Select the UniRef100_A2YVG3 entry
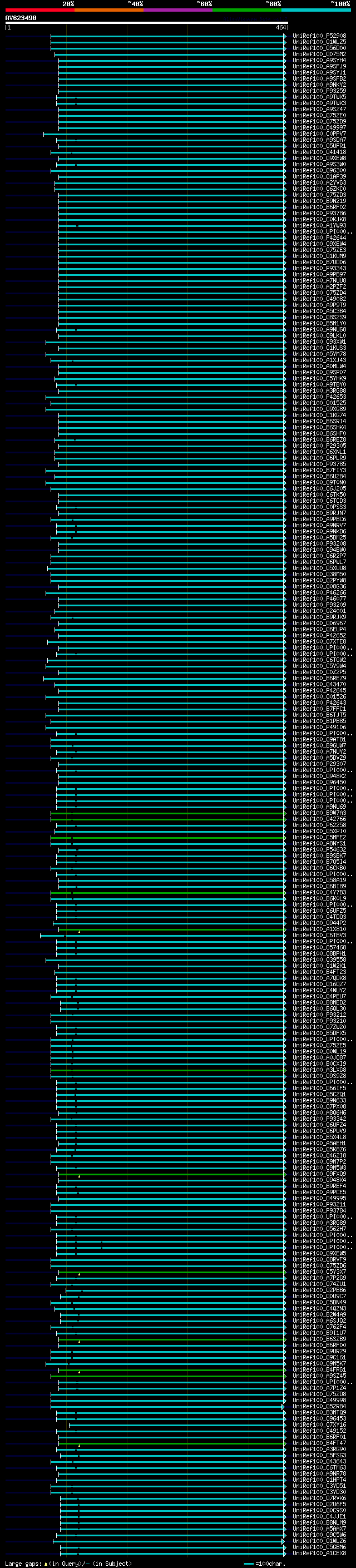 tap(319, 182)
